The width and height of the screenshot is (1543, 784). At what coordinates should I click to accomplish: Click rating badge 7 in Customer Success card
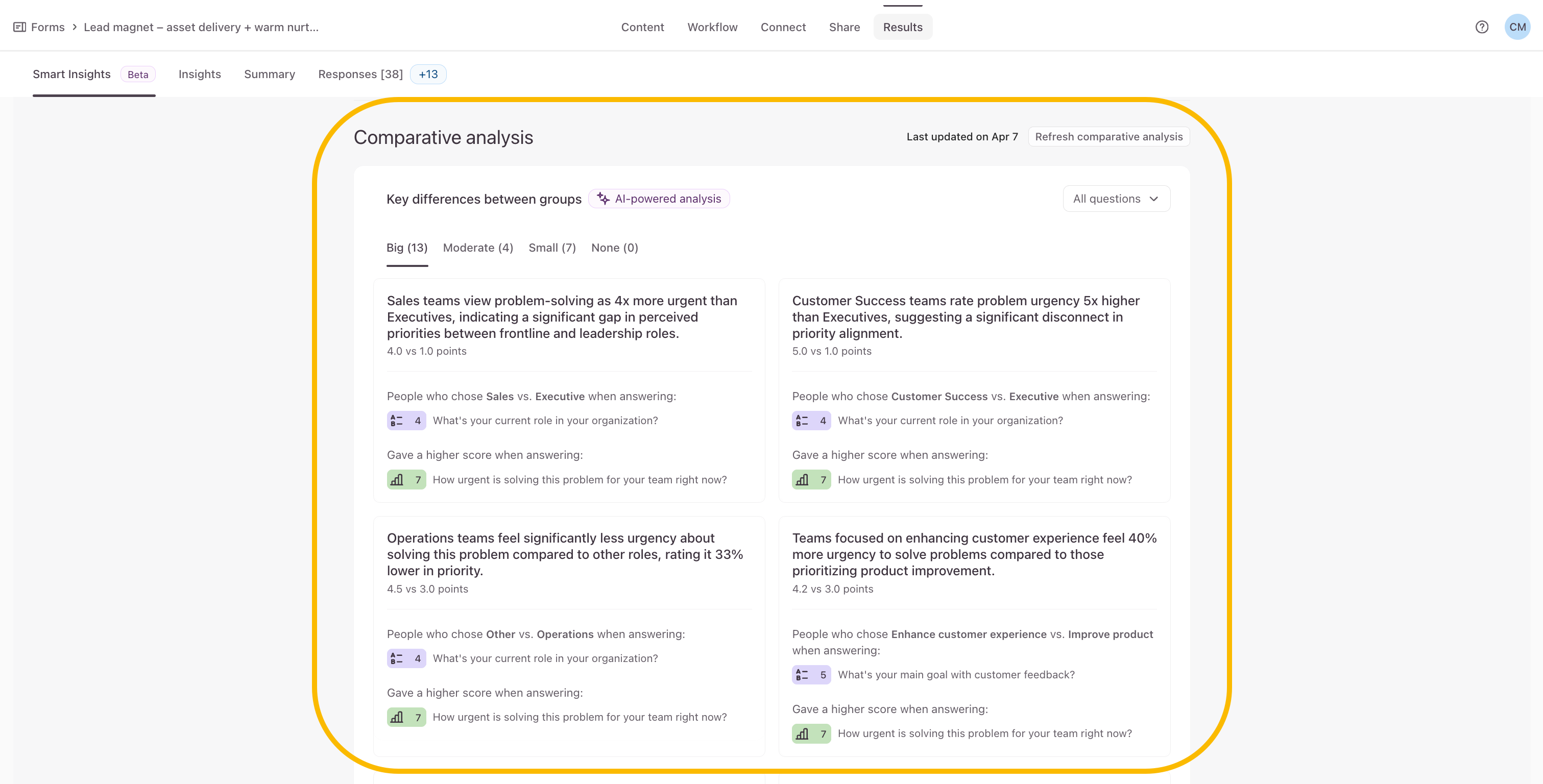[x=811, y=480]
